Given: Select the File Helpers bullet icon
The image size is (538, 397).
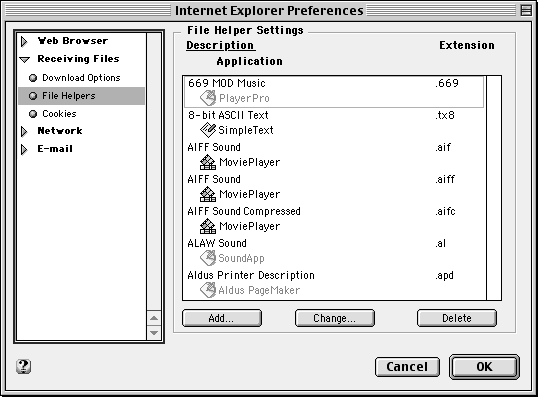Looking at the screenshot, I should point(33,96).
